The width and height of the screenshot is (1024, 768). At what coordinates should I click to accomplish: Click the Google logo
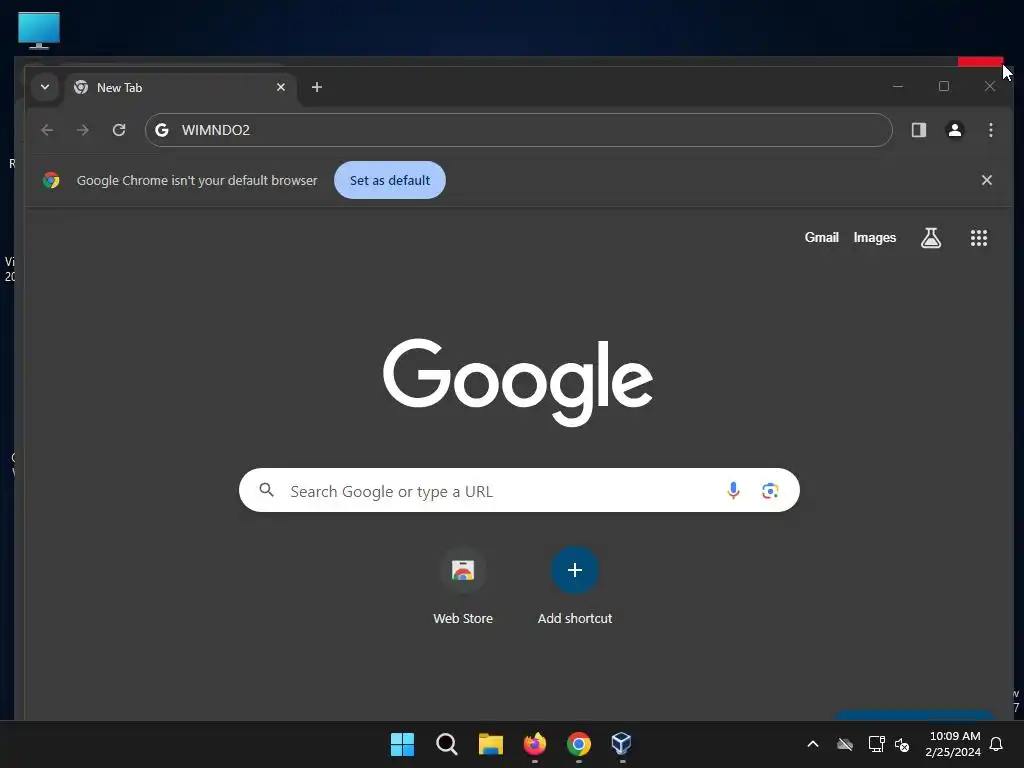(x=518, y=381)
